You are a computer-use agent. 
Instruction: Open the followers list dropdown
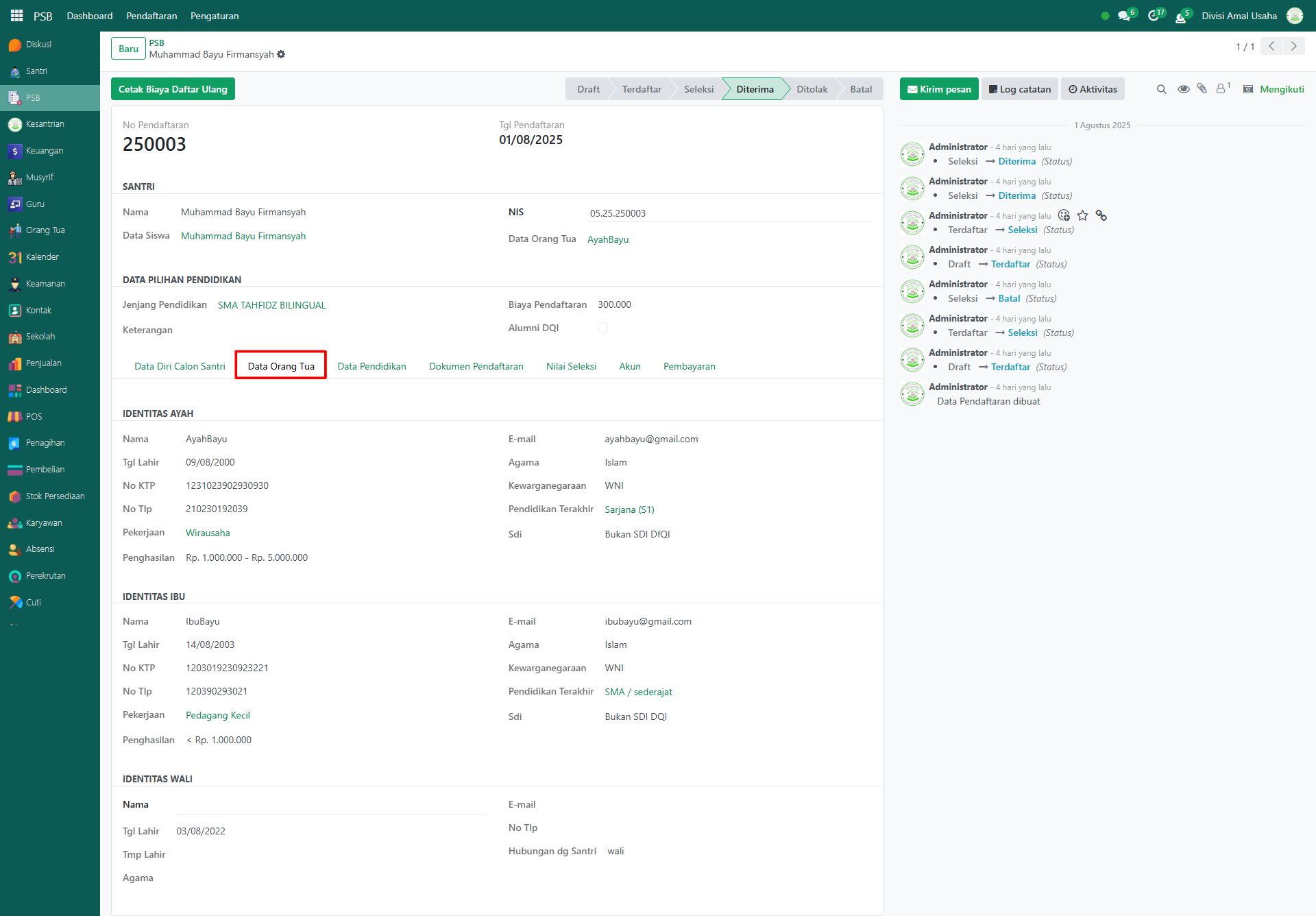[x=1222, y=89]
